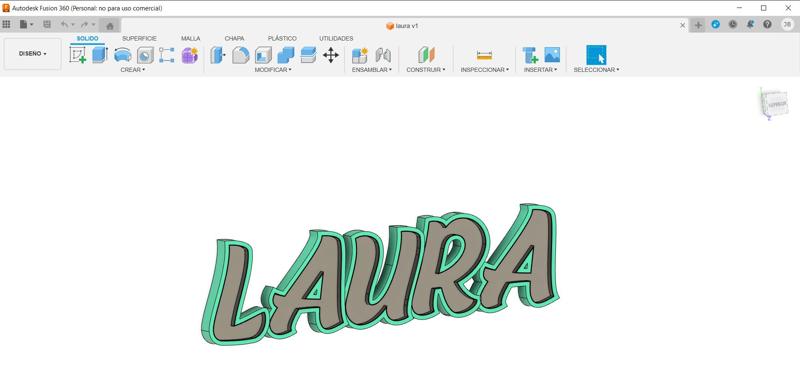Expand the MODIFICAR menu
The image size is (800, 376).
tap(273, 69)
